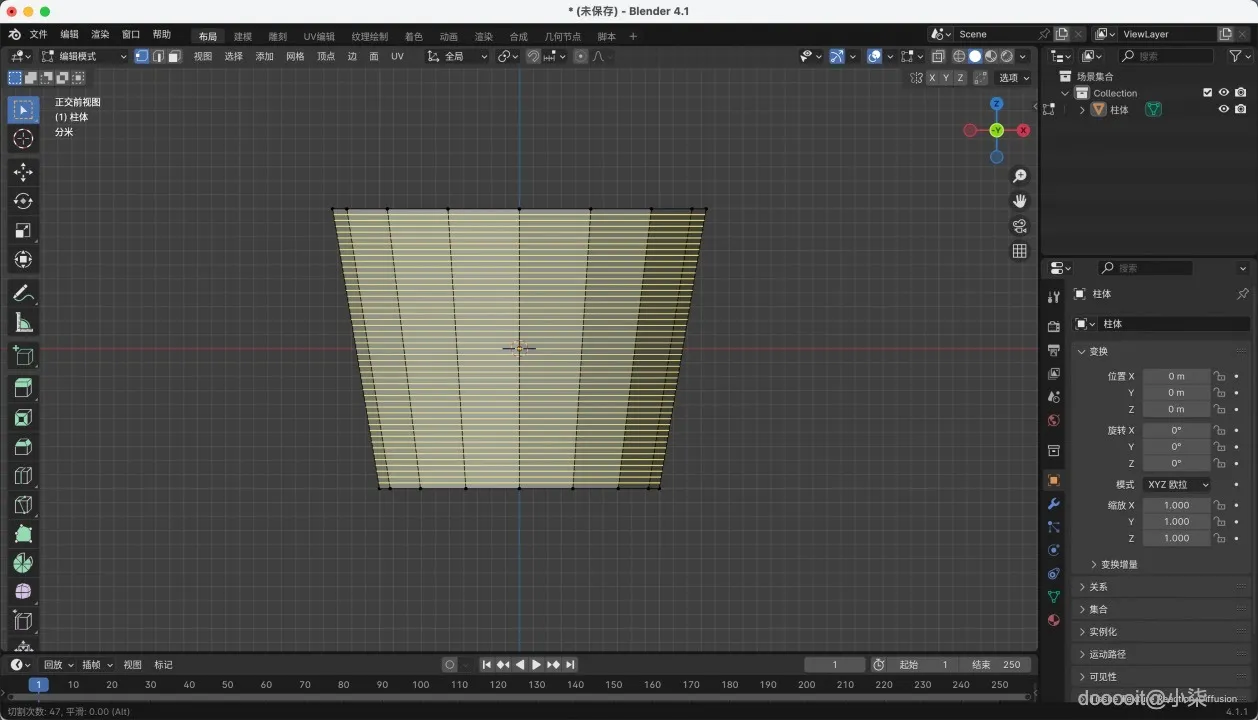The width and height of the screenshot is (1258, 720).
Task: Switch to orthographic grid view icon
Action: (x=1019, y=251)
